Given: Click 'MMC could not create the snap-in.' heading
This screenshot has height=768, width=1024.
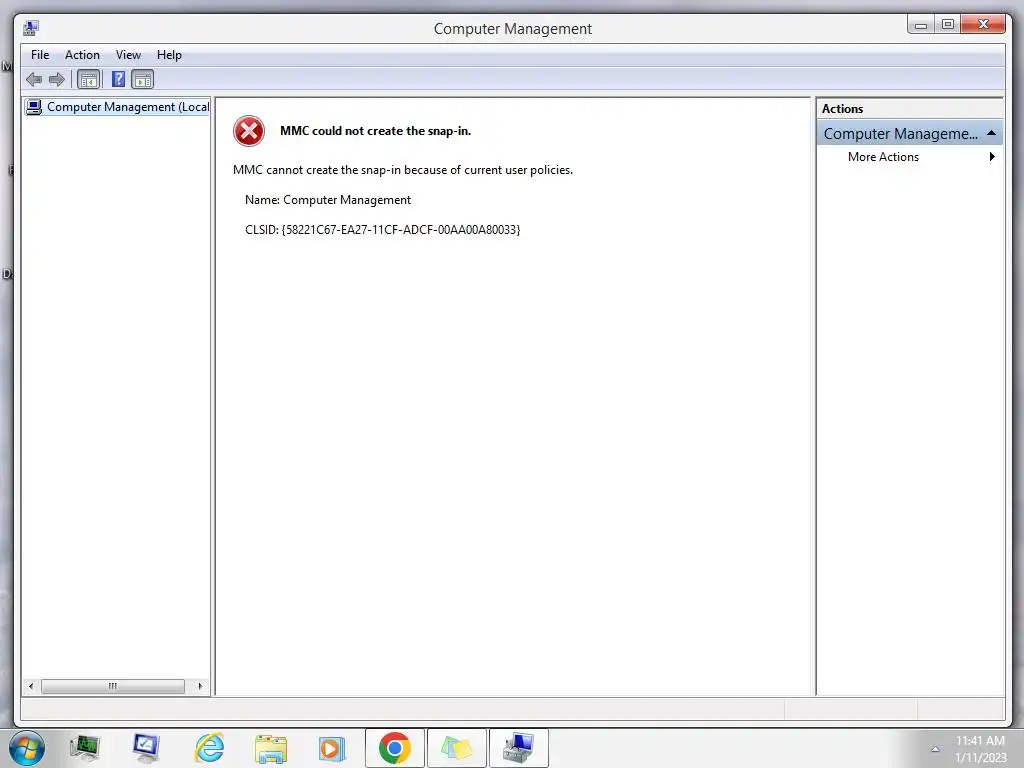Looking at the screenshot, I should [376, 131].
